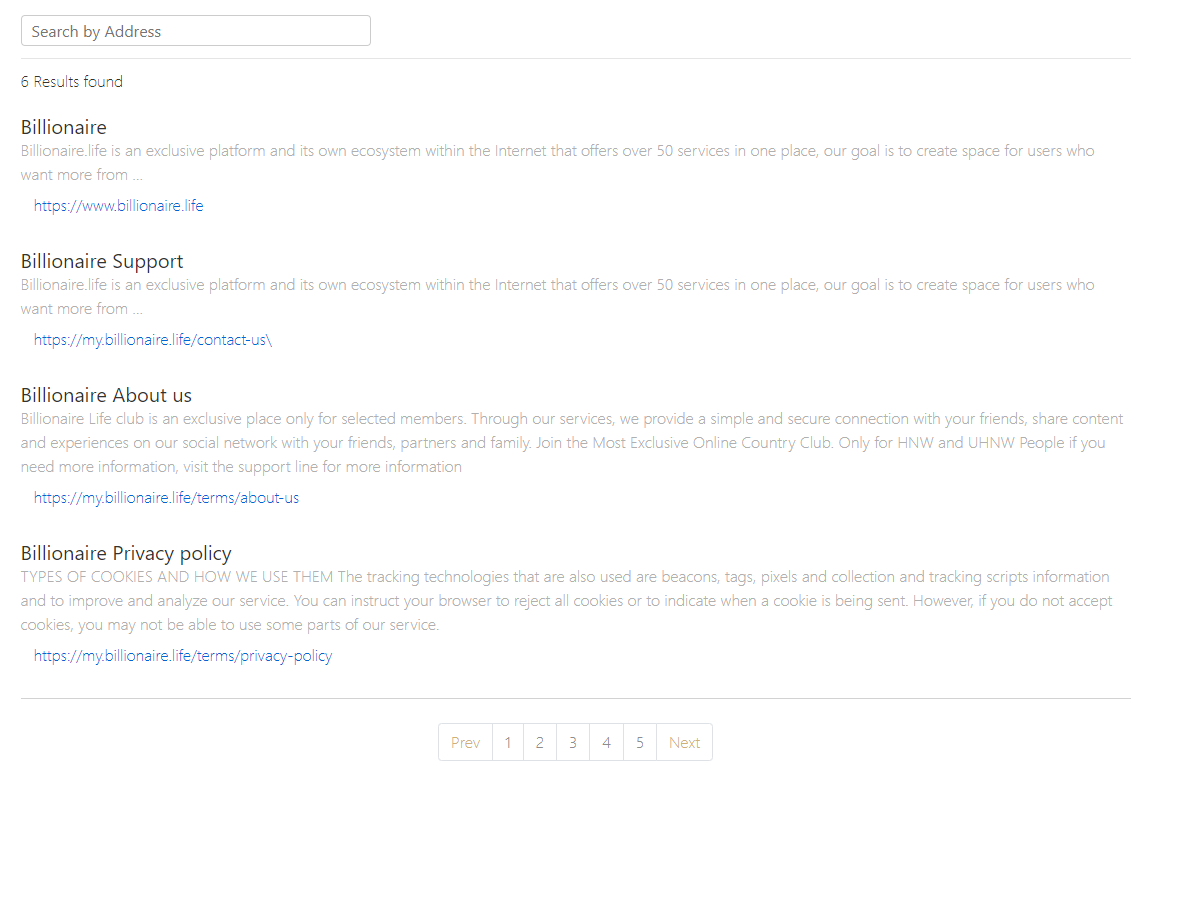Focus the Search by Address field
Viewport: 1177px width, 923px height.
coord(195,31)
